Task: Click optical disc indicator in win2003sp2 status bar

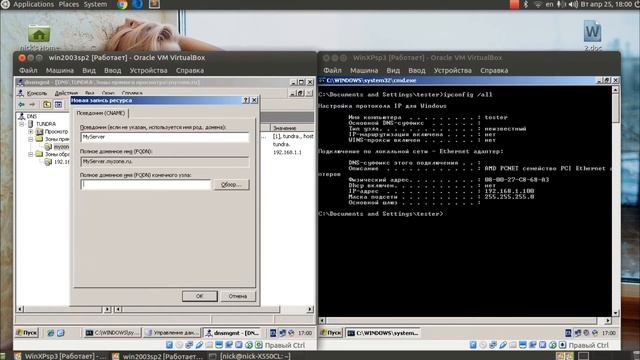Action: (179, 345)
